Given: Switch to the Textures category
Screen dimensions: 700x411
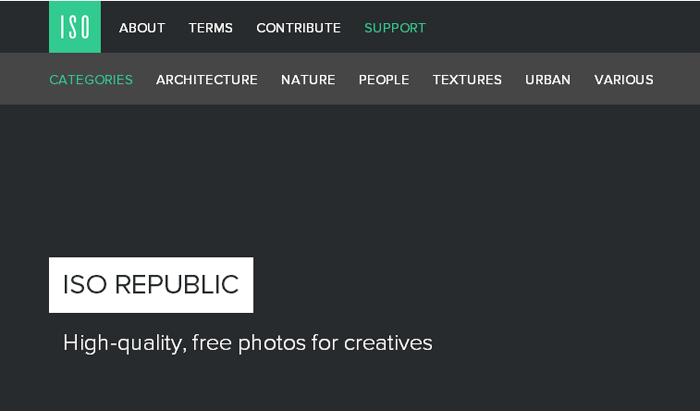Looking at the screenshot, I should 467,80.
